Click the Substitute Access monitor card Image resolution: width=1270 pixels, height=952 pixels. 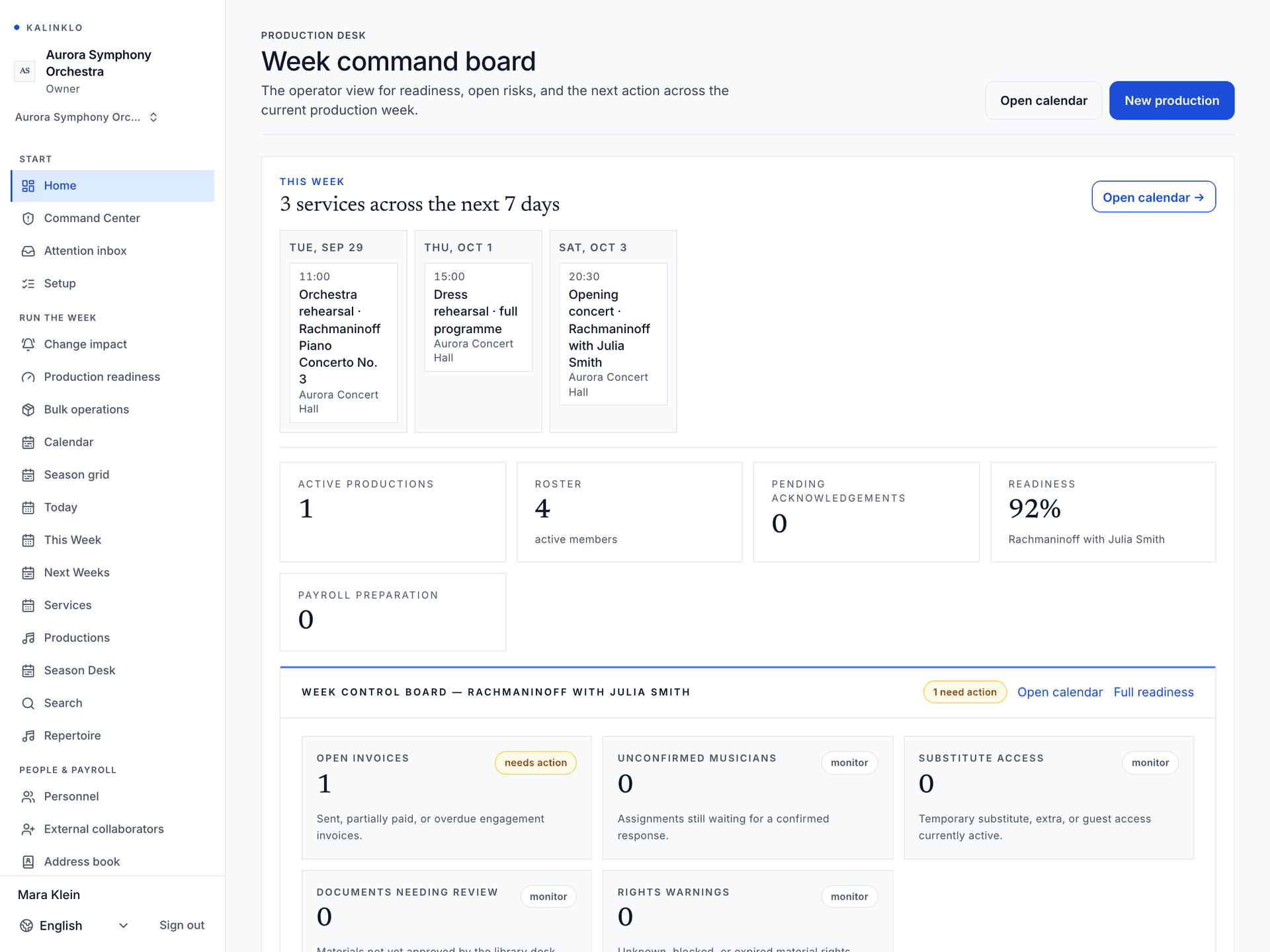tap(1048, 797)
